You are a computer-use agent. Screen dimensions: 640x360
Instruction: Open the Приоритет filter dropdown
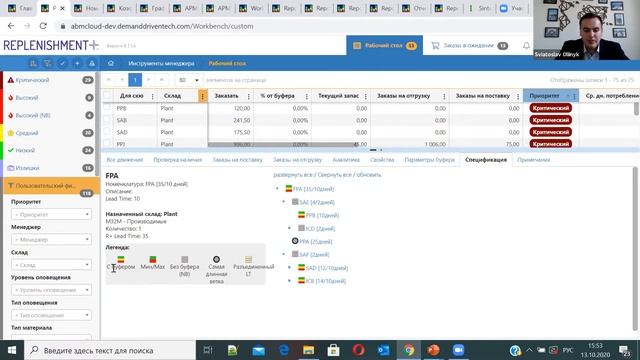pos(51,214)
